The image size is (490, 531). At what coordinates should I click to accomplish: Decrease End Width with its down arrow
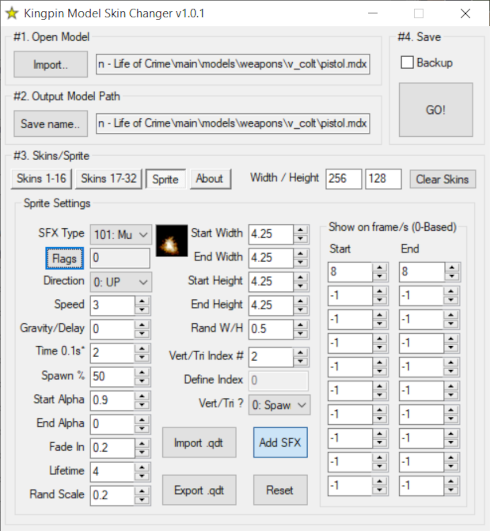coord(301,263)
